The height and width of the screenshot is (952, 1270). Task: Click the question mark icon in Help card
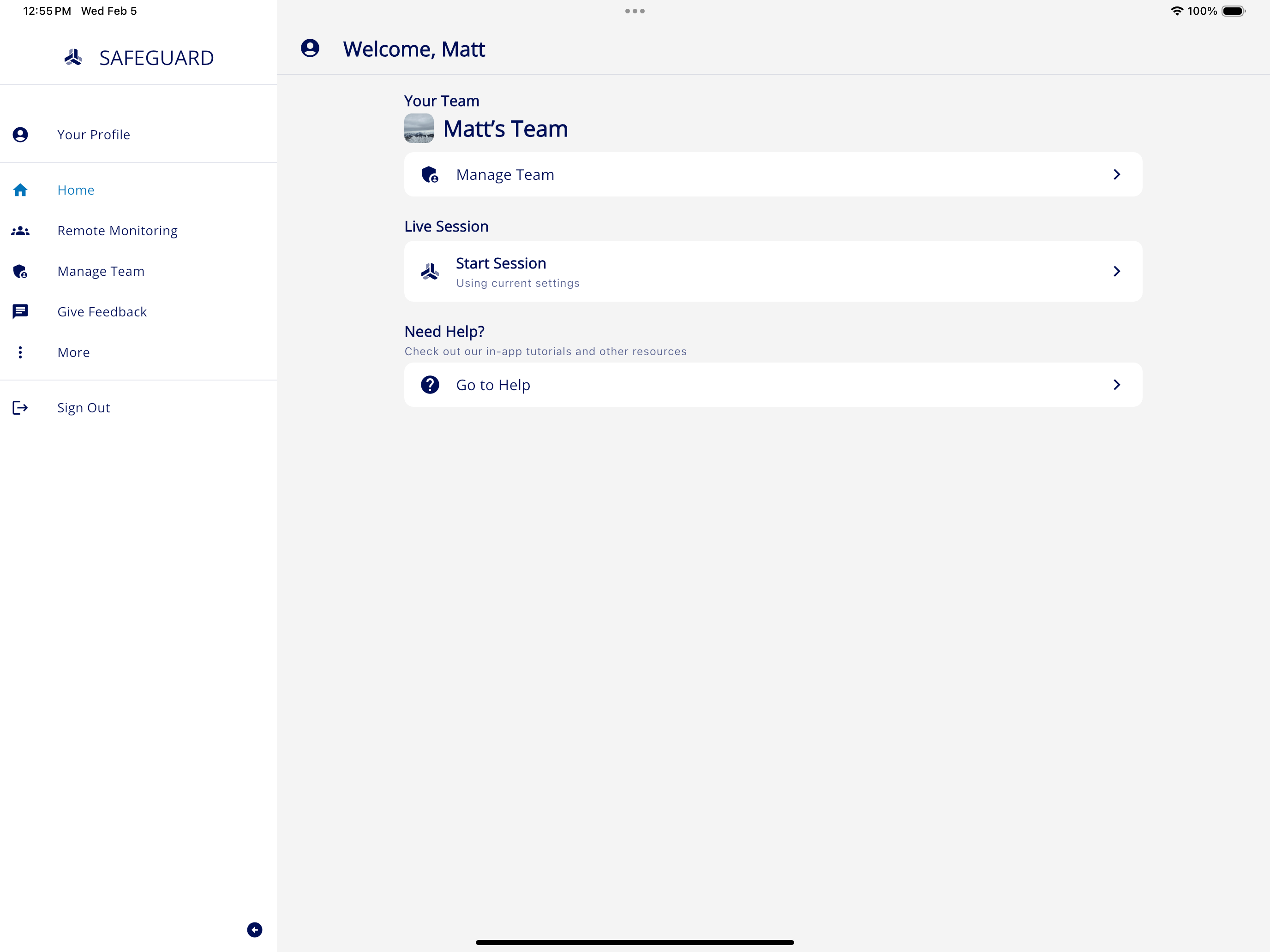[x=430, y=385]
